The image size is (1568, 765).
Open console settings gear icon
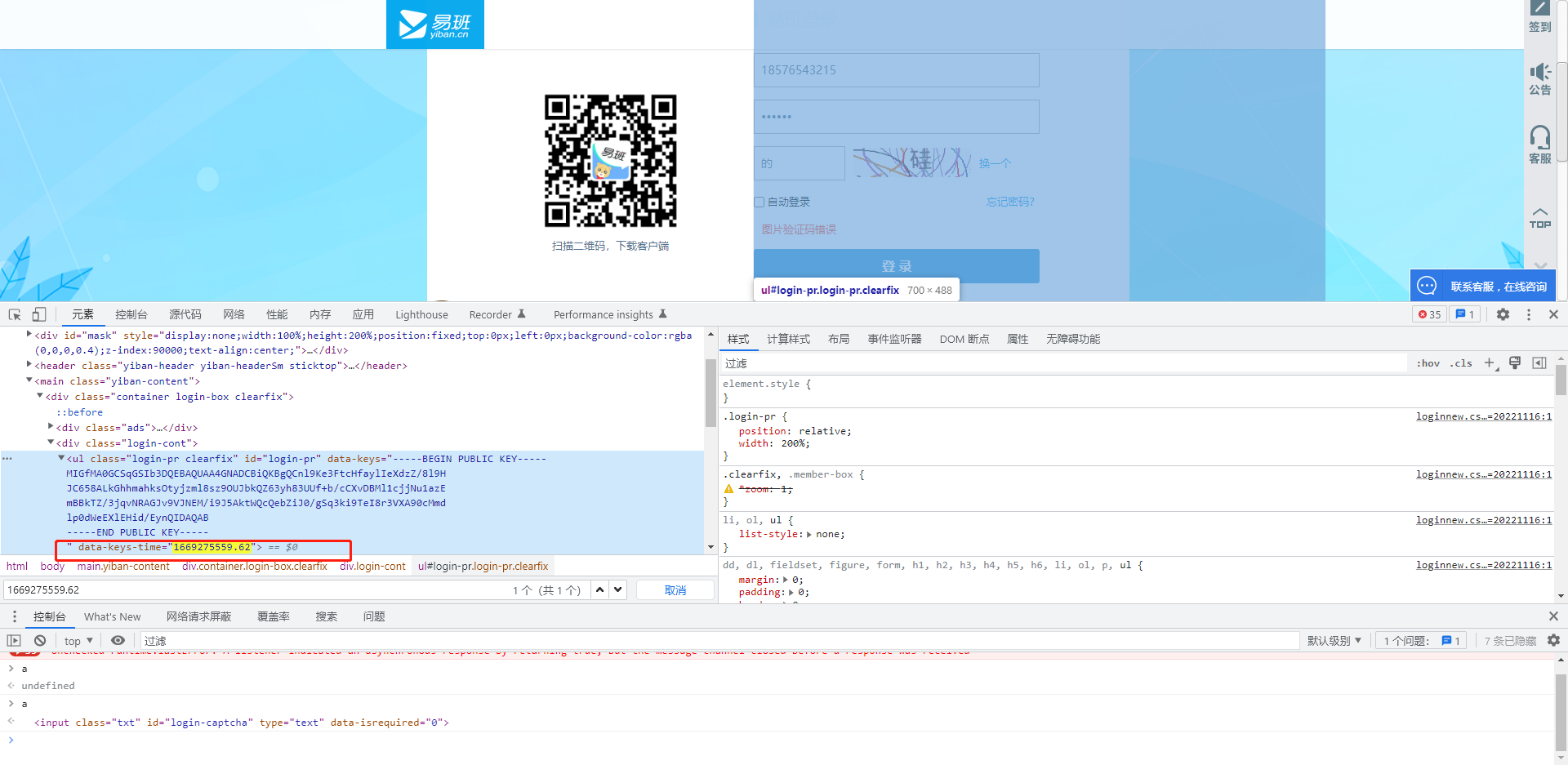pos(1553,641)
